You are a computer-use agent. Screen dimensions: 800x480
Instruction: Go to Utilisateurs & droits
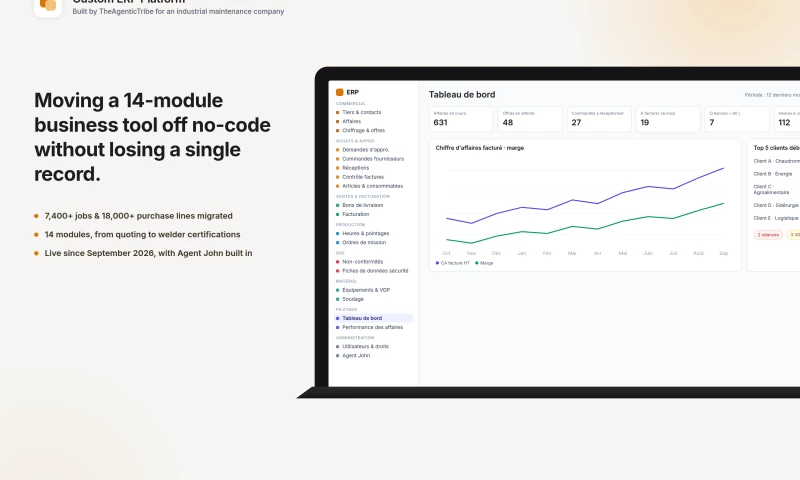click(365, 346)
